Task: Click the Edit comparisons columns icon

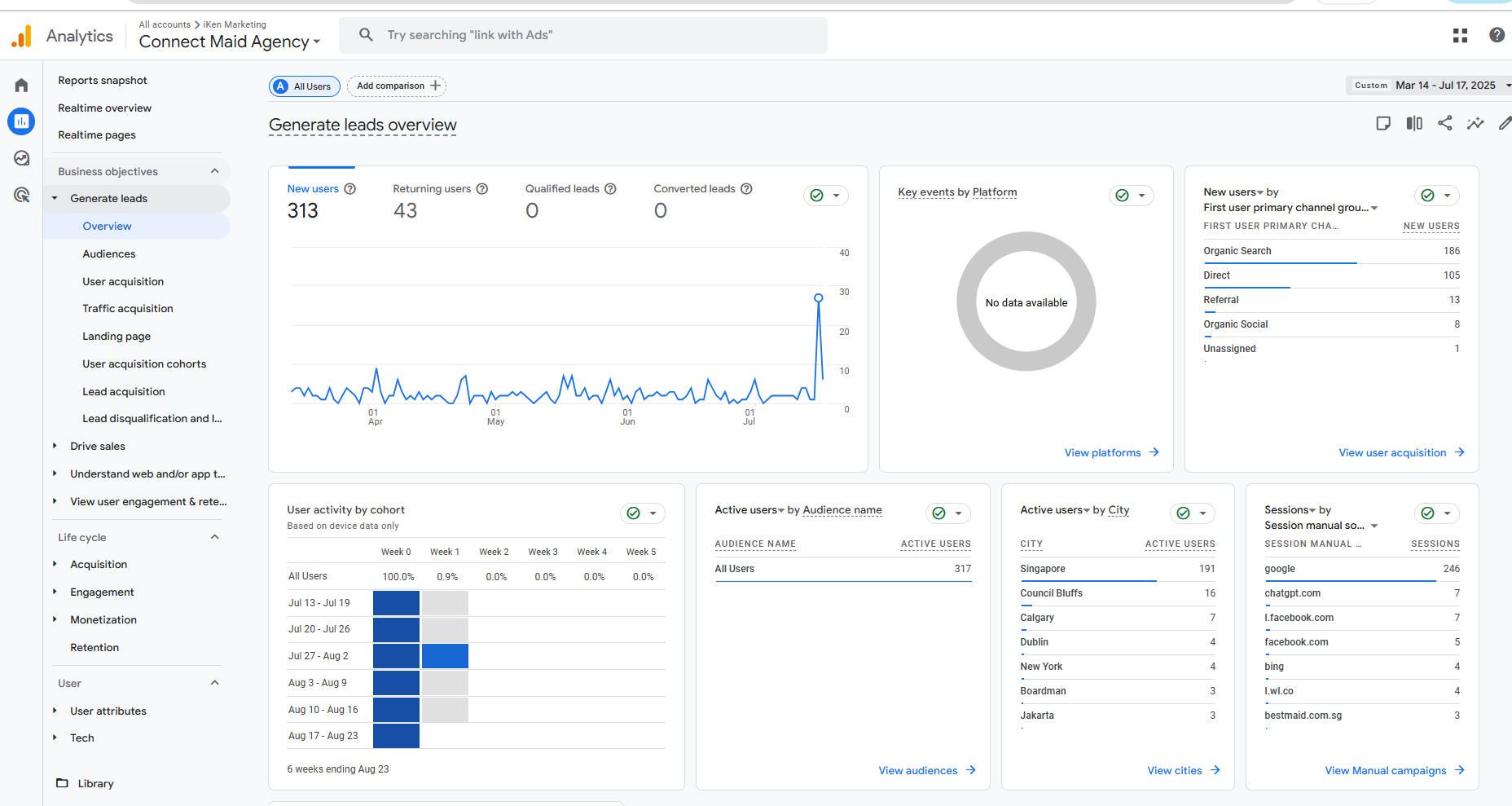Action: click(1413, 123)
